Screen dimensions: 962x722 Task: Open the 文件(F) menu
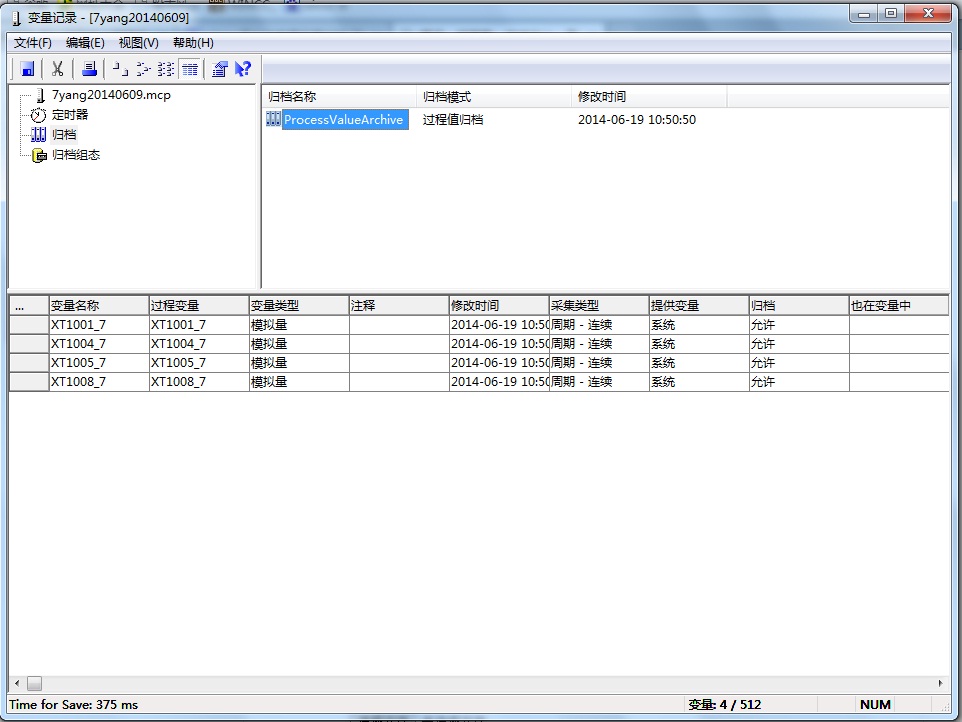33,43
